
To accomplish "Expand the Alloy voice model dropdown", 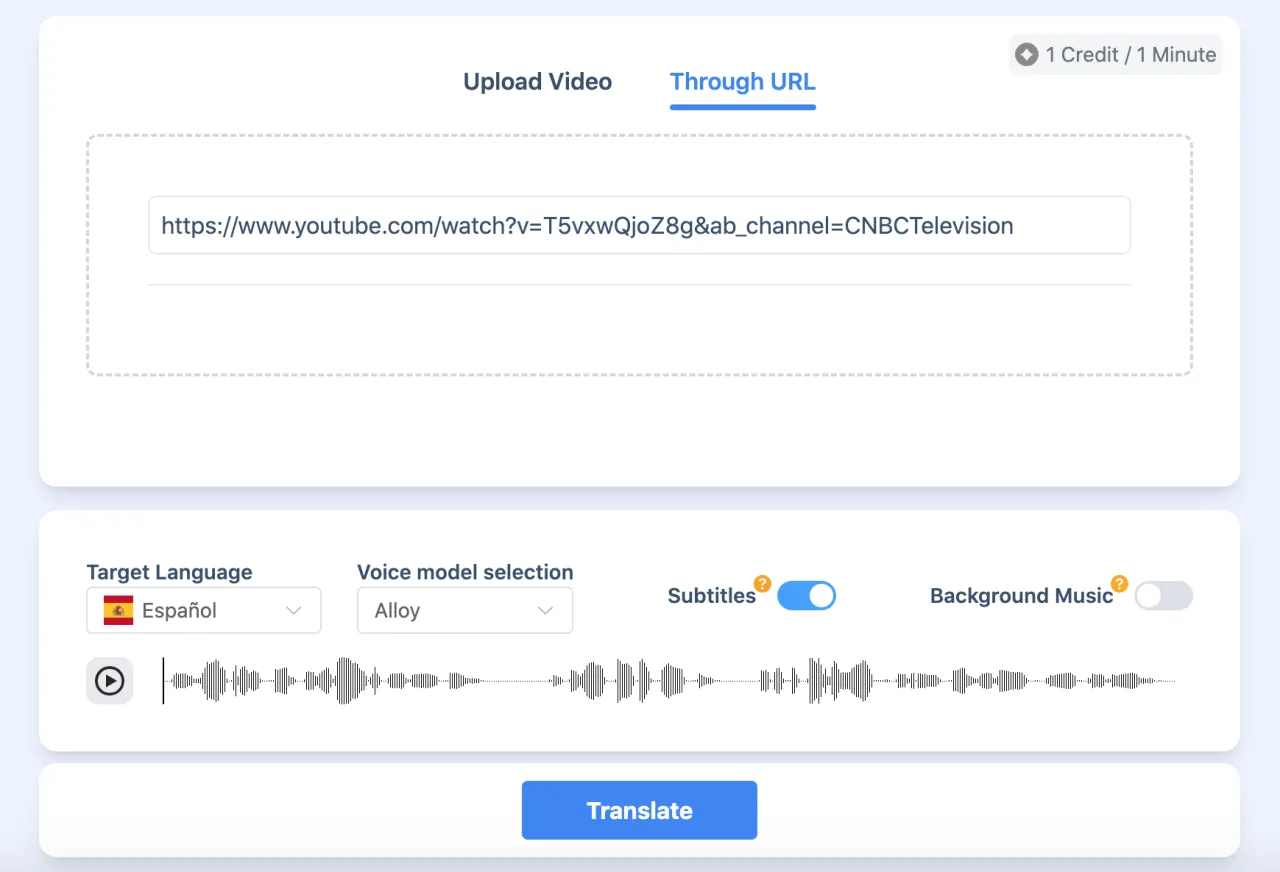I will pos(464,610).
